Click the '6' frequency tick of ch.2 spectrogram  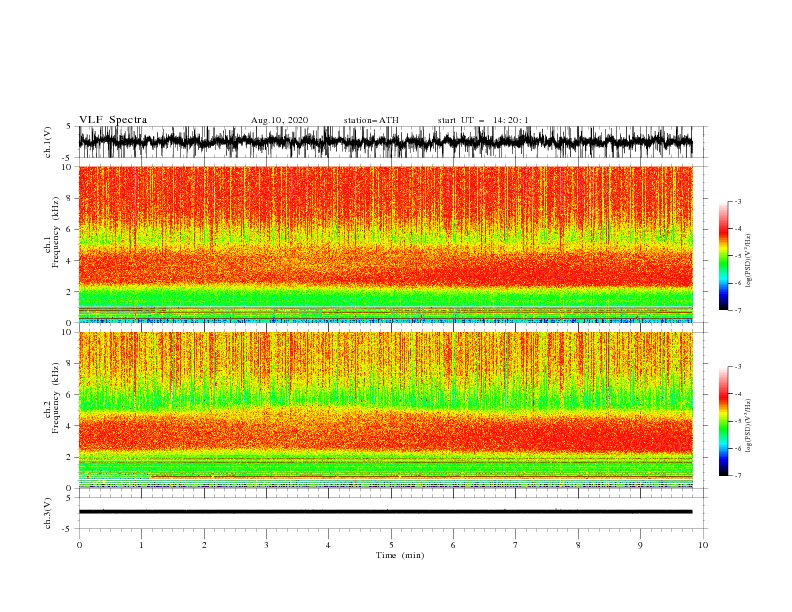pyautogui.click(x=70, y=395)
